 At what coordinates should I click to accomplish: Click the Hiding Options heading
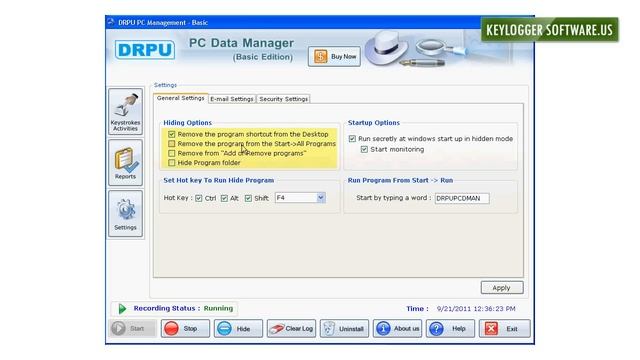point(188,122)
